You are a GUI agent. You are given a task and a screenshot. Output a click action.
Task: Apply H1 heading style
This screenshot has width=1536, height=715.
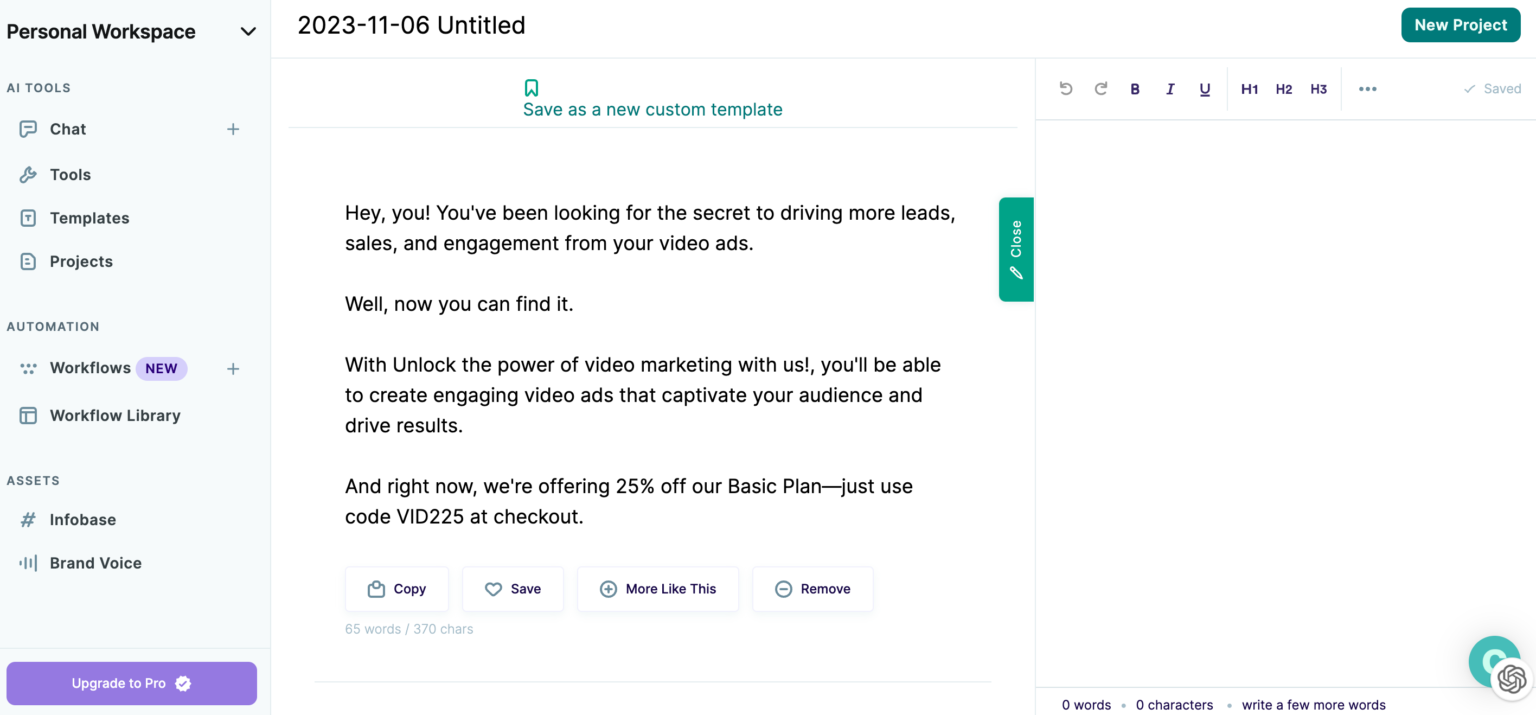point(1249,89)
